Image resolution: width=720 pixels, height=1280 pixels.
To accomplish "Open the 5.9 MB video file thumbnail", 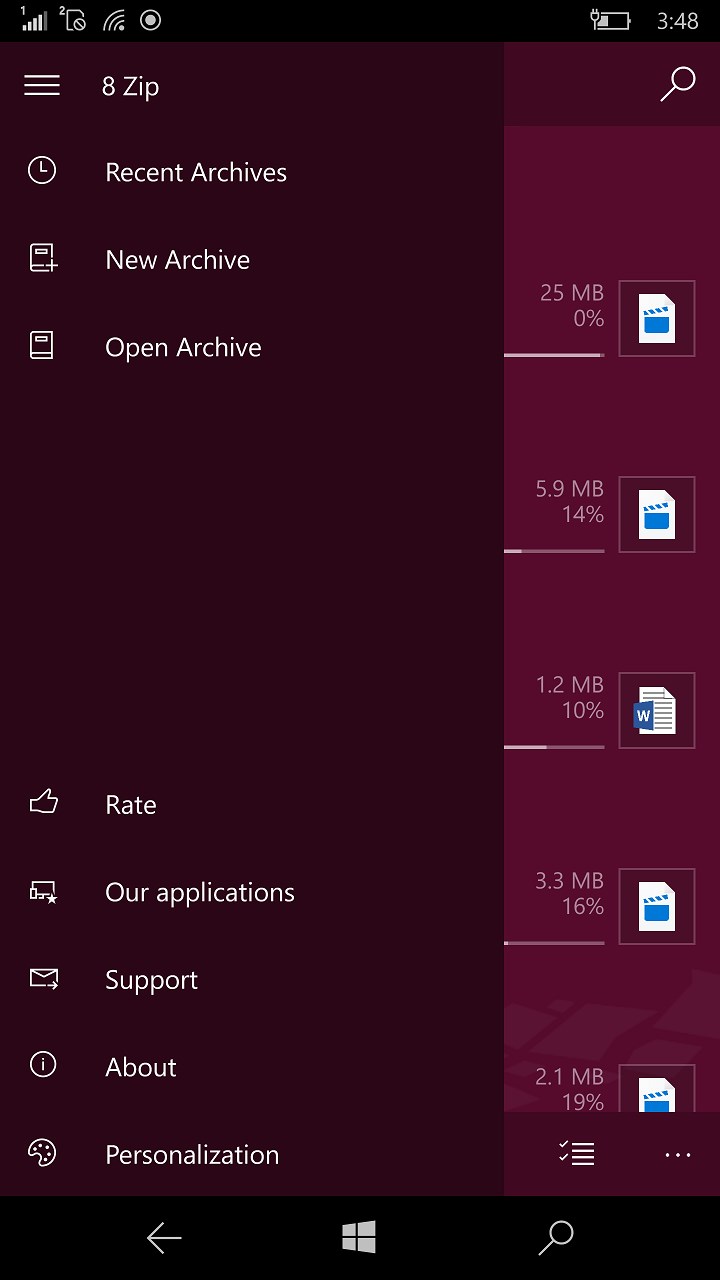I will (656, 514).
